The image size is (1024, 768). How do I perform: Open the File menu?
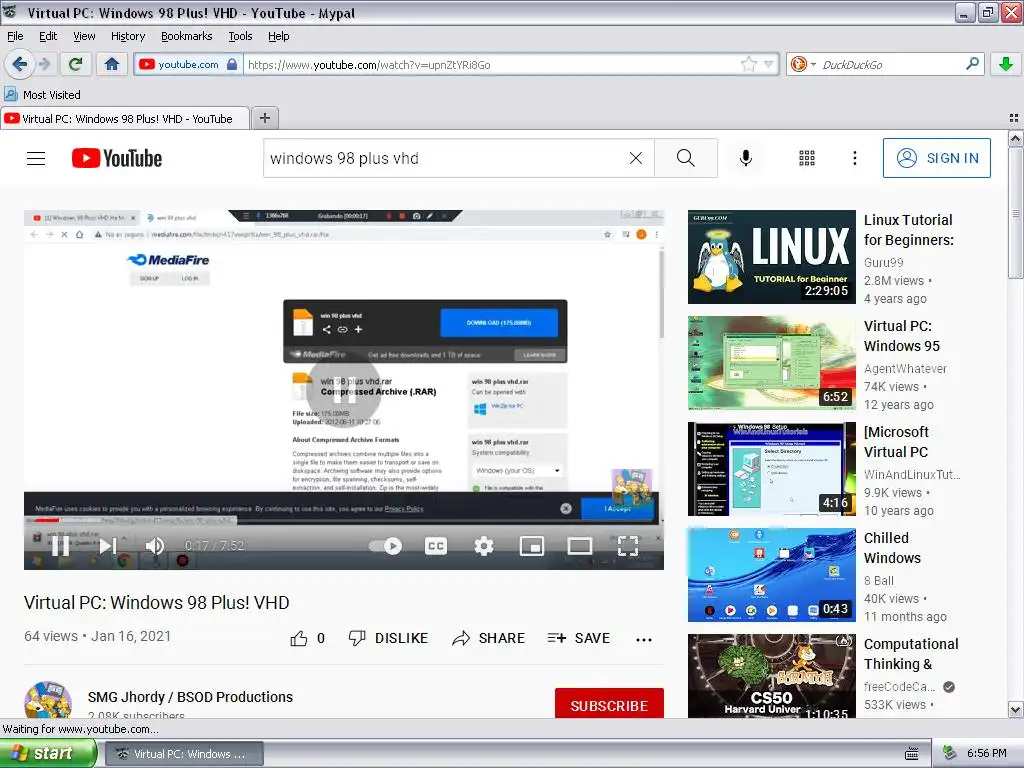pyautogui.click(x=14, y=36)
